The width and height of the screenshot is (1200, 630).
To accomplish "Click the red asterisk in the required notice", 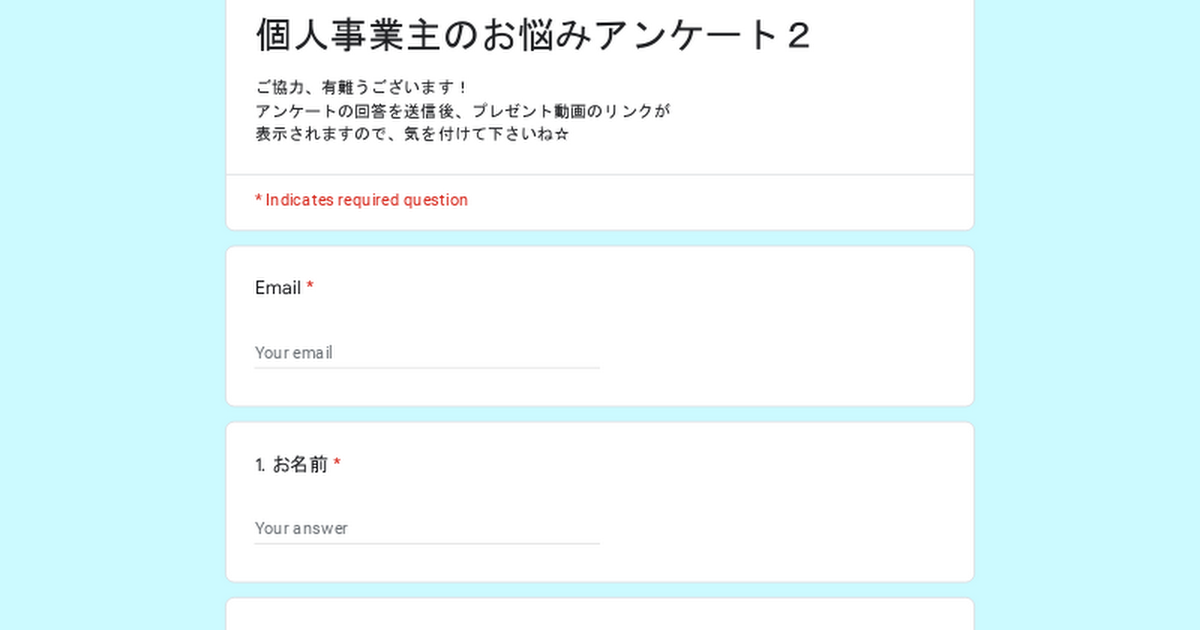I will coord(259,200).
